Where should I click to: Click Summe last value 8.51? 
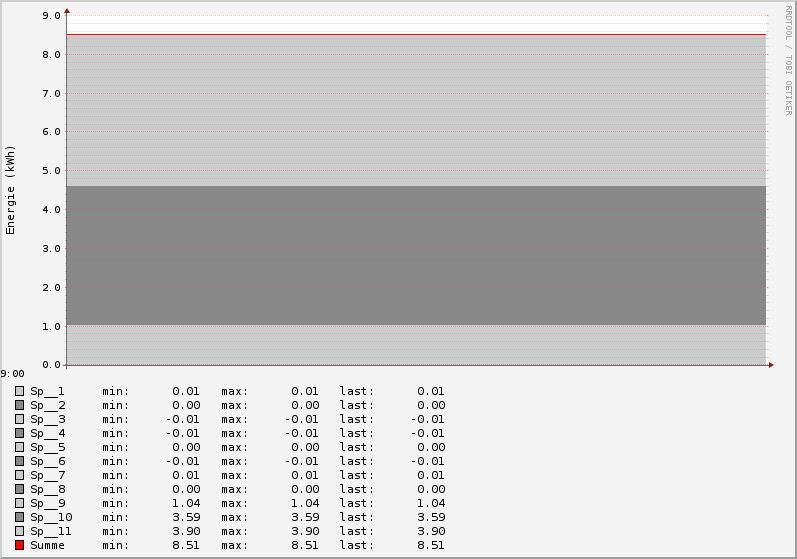coord(431,545)
